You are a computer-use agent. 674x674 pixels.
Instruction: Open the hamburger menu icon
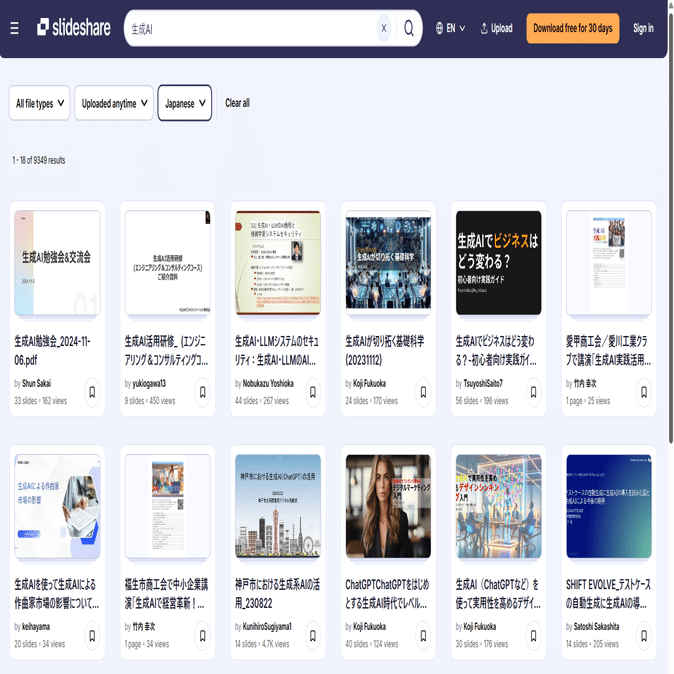click(14, 28)
